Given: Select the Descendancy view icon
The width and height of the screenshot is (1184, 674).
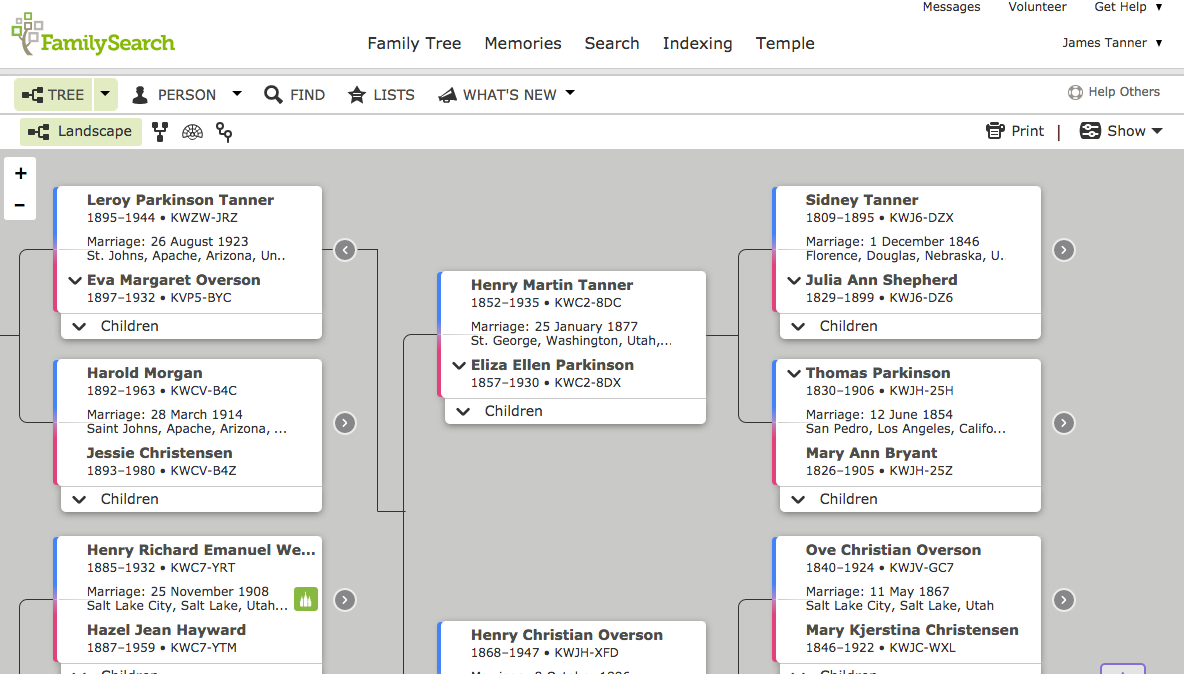Looking at the screenshot, I should 224,131.
